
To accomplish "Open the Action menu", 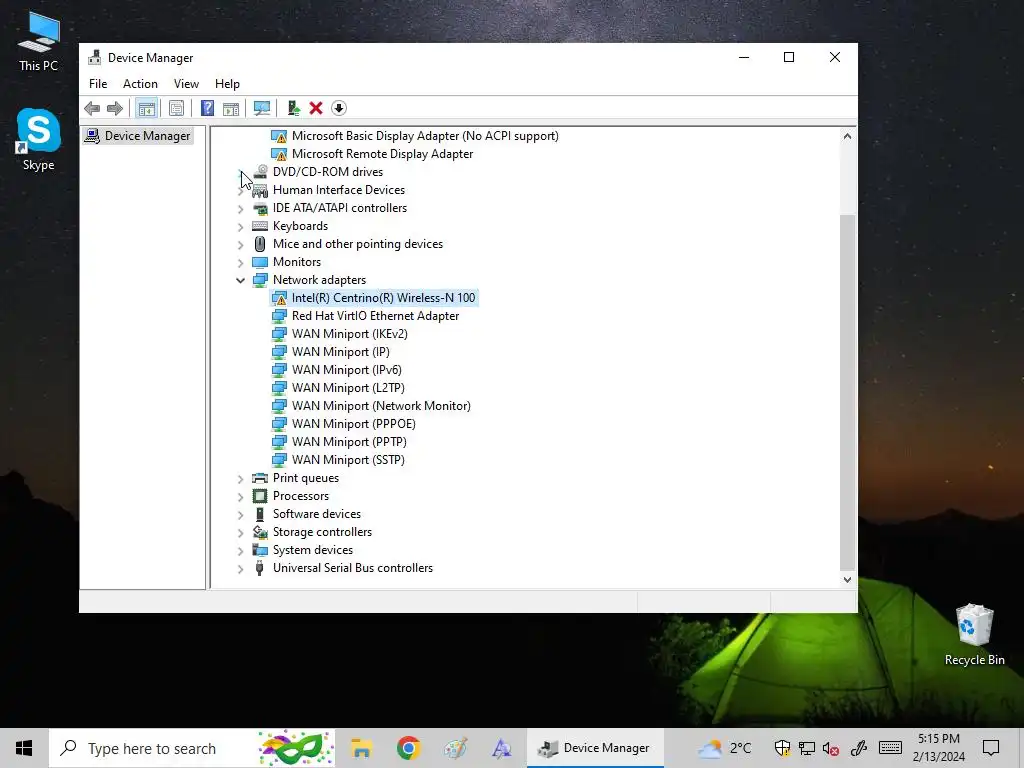I will pyautogui.click(x=140, y=84).
